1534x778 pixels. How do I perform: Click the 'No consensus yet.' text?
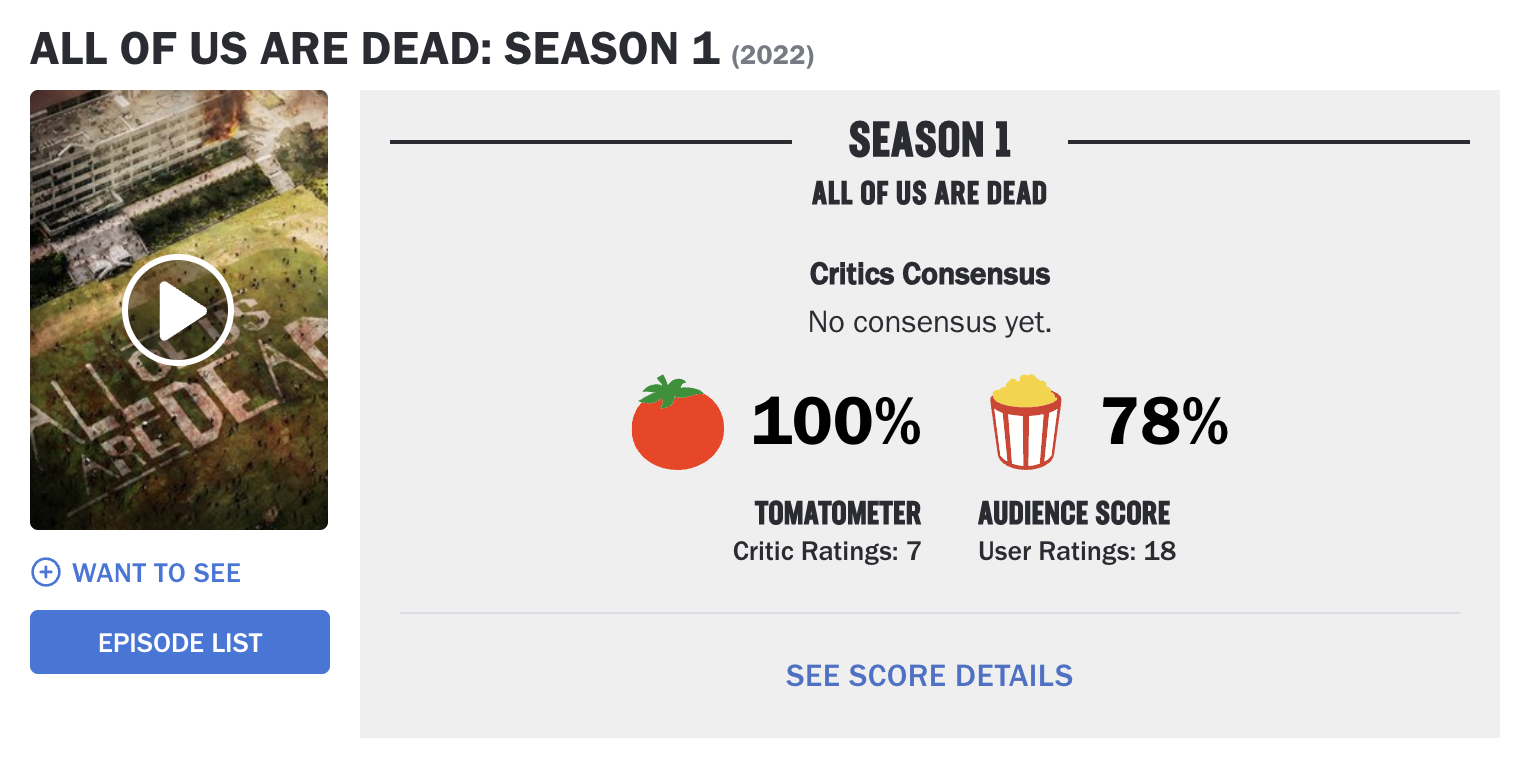click(x=929, y=322)
